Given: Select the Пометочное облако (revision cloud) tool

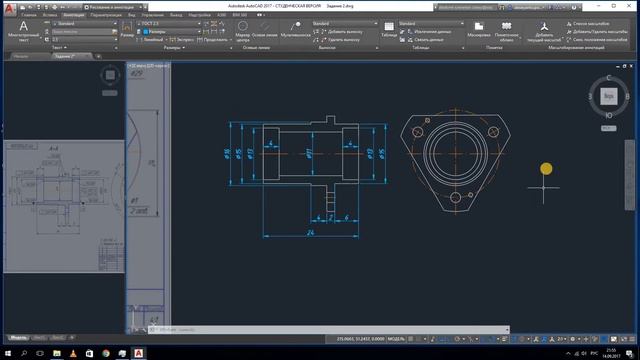Looking at the screenshot, I should [x=507, y=31].
